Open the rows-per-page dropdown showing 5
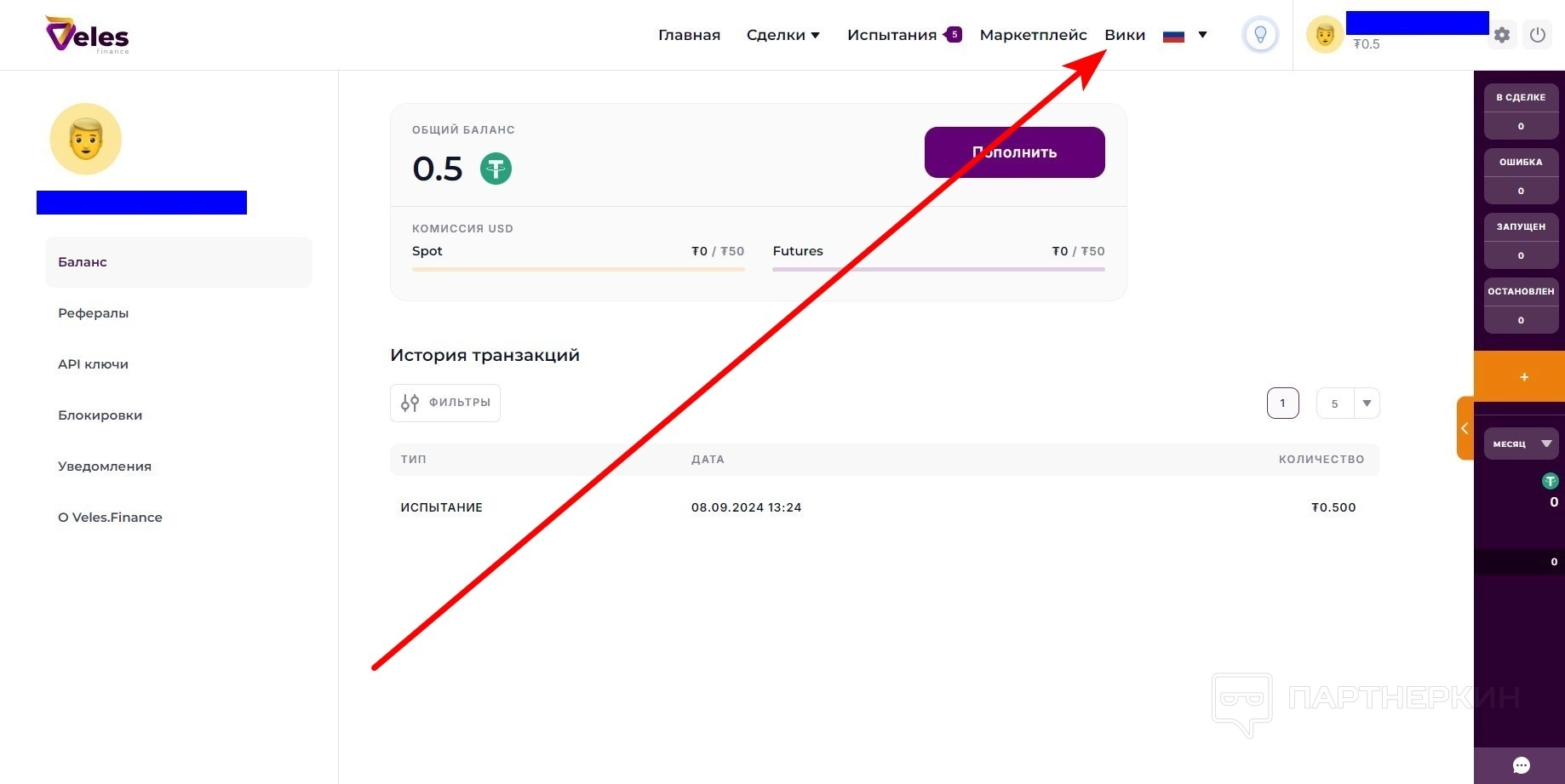1565x784 pixels. click(x=1348, y=403)
